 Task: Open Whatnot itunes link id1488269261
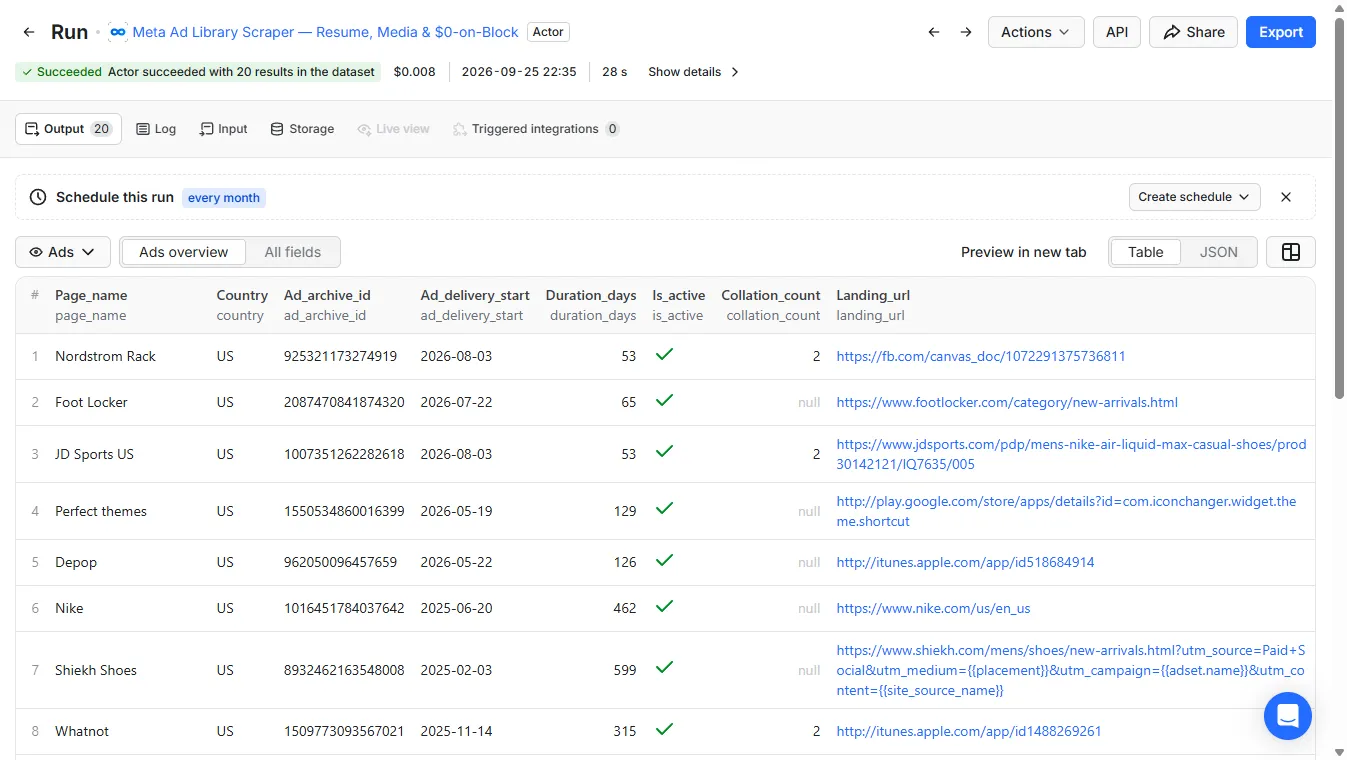coord(968,731)
